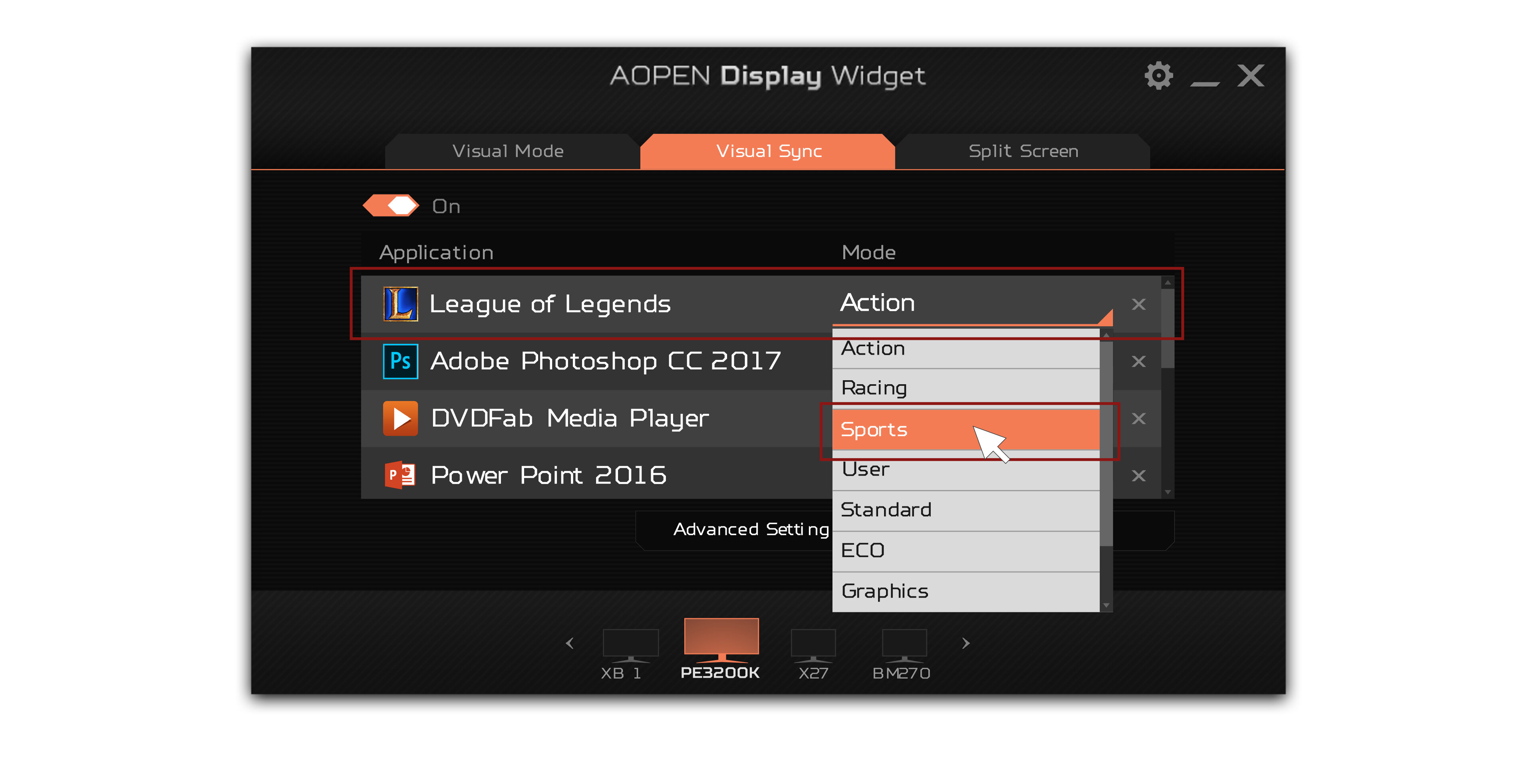This screenshot has width=1534, height=784.
Task: Select the XB1 monitor icon
Action: [x=631, y=645]
